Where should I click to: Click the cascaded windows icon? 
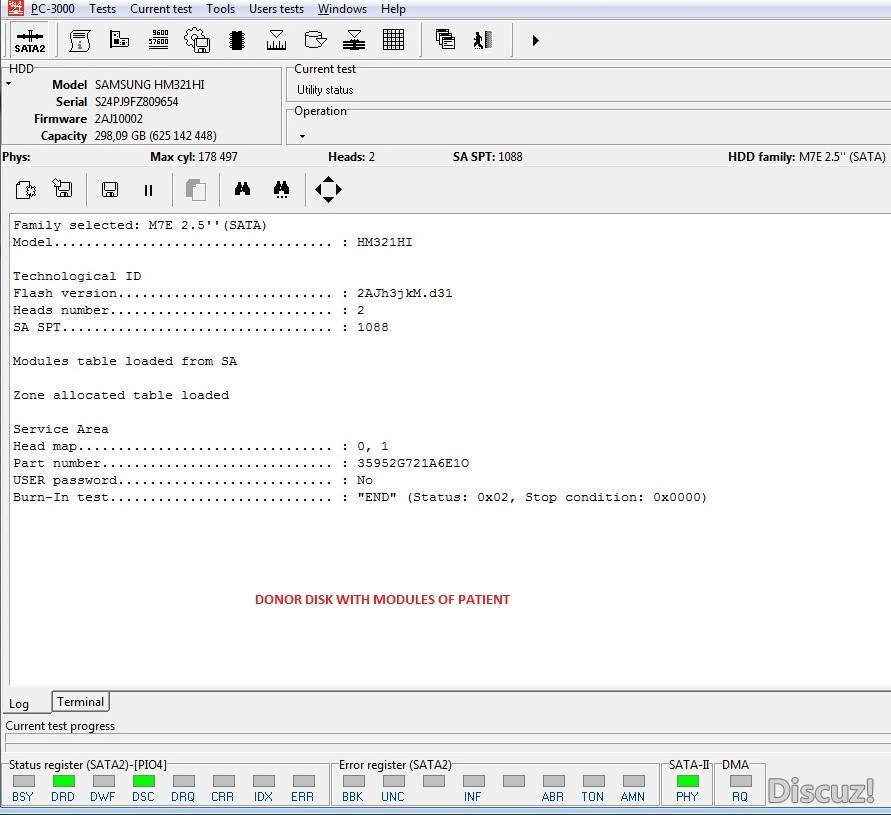445,39
